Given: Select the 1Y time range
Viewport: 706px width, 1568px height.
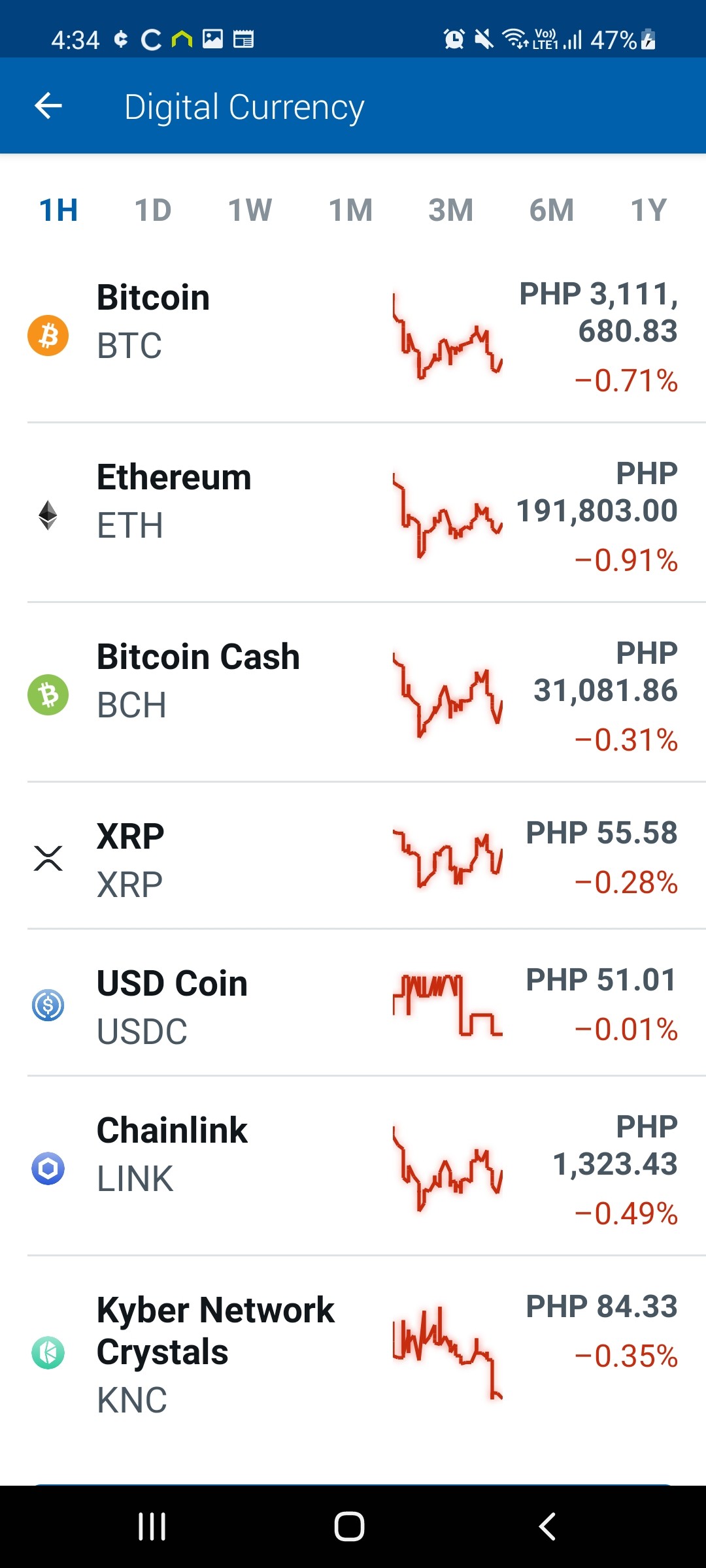Looking at the screenshot, I should [648, 210].
